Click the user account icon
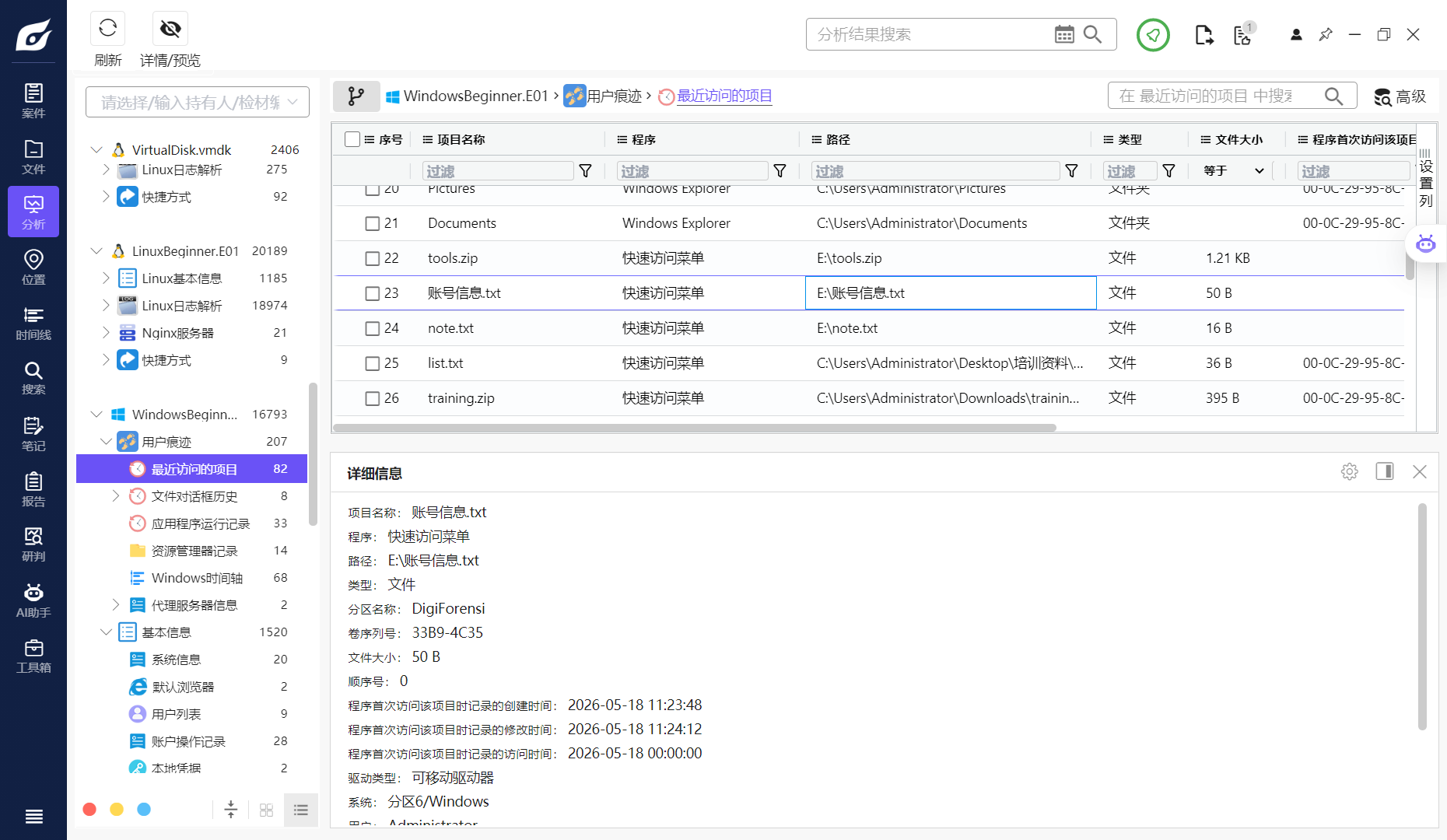This screenshot has width=1447, height=840. [x=1296, y=34]
